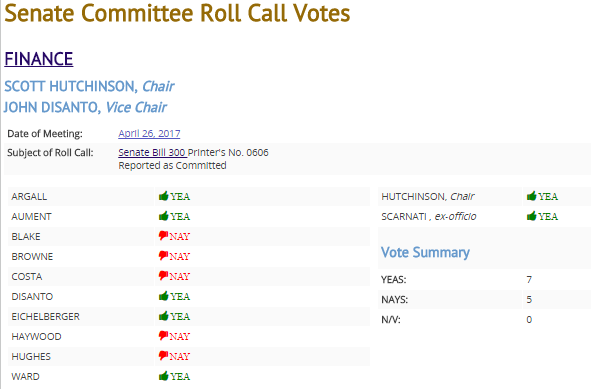Screen dimensions: 591x389
Task: Click the YEAS count value 7
Action: (529, 279)
